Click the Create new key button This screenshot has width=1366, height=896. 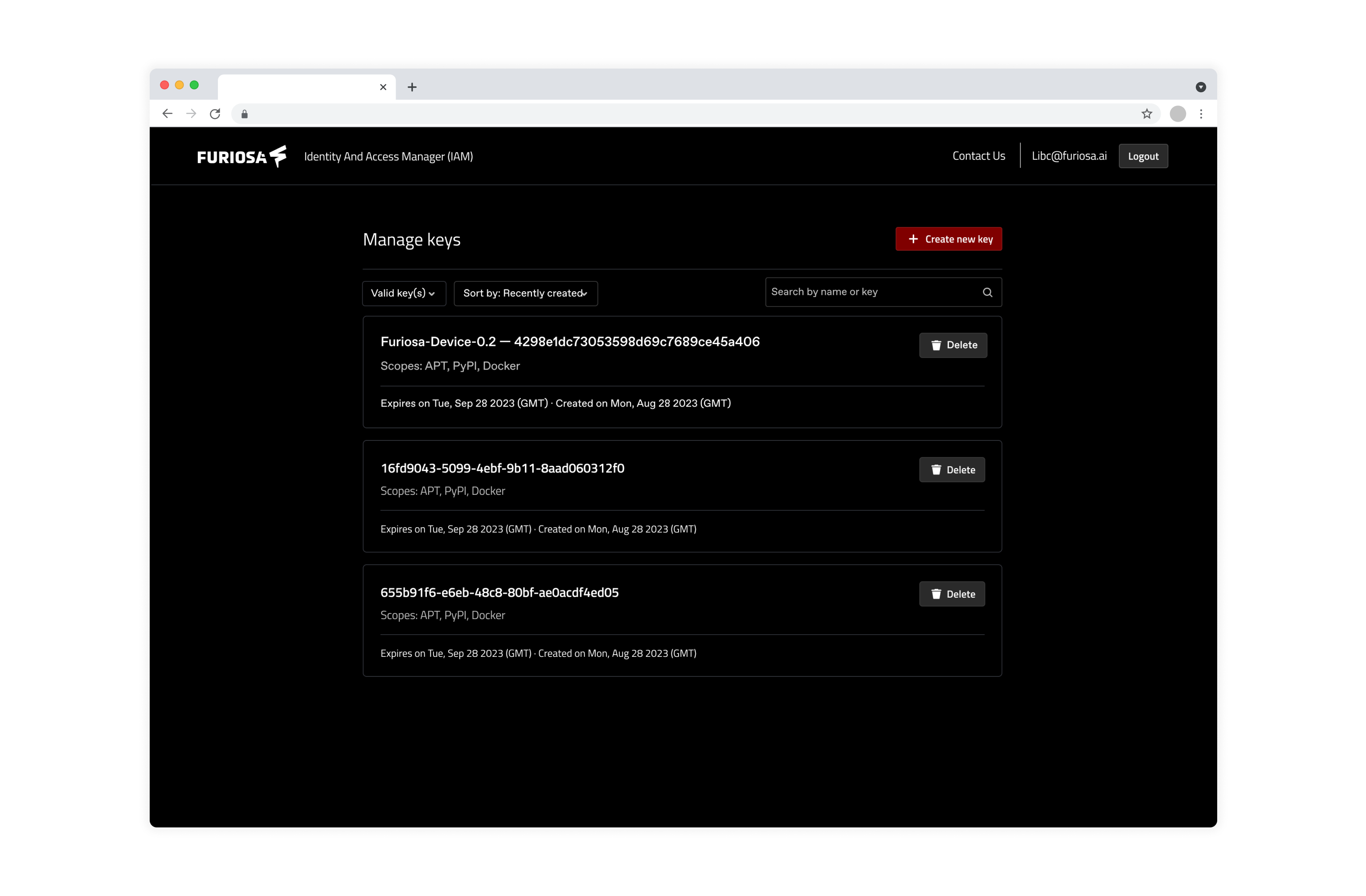tap(948, 239)
